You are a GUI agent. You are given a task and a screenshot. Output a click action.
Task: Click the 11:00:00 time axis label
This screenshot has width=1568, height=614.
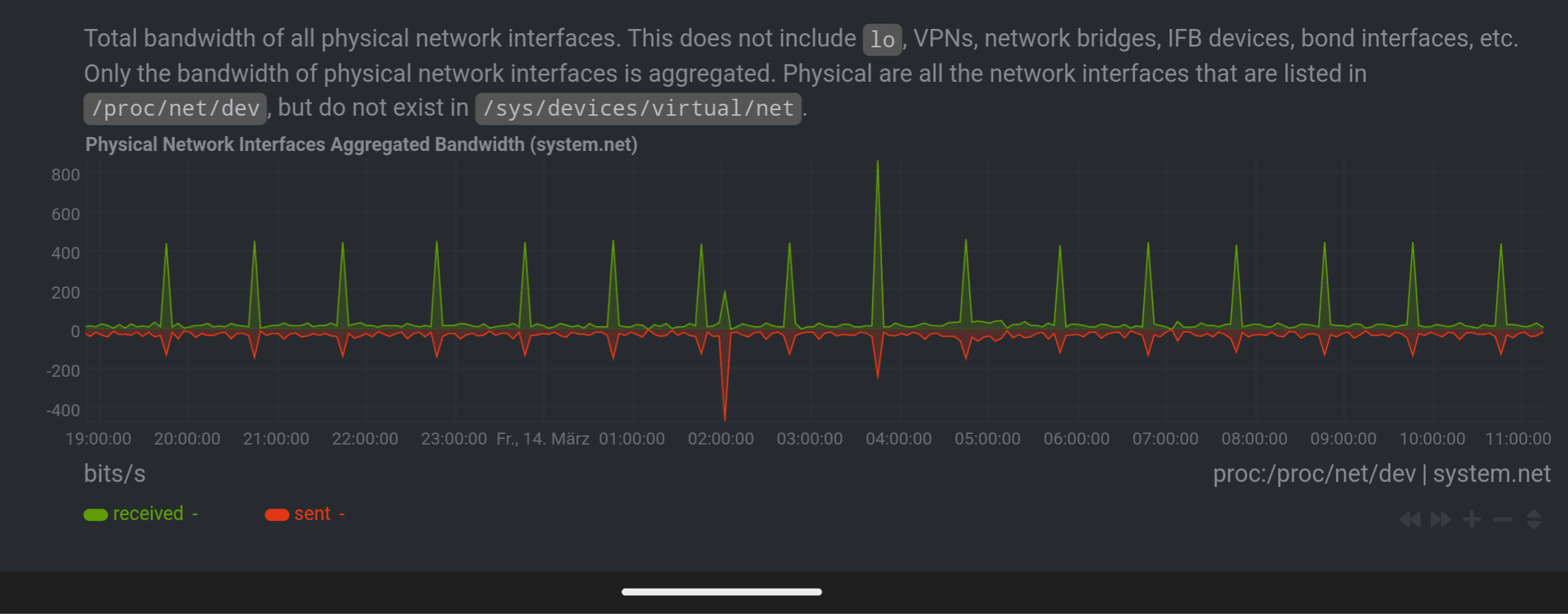pos(1518,439)
